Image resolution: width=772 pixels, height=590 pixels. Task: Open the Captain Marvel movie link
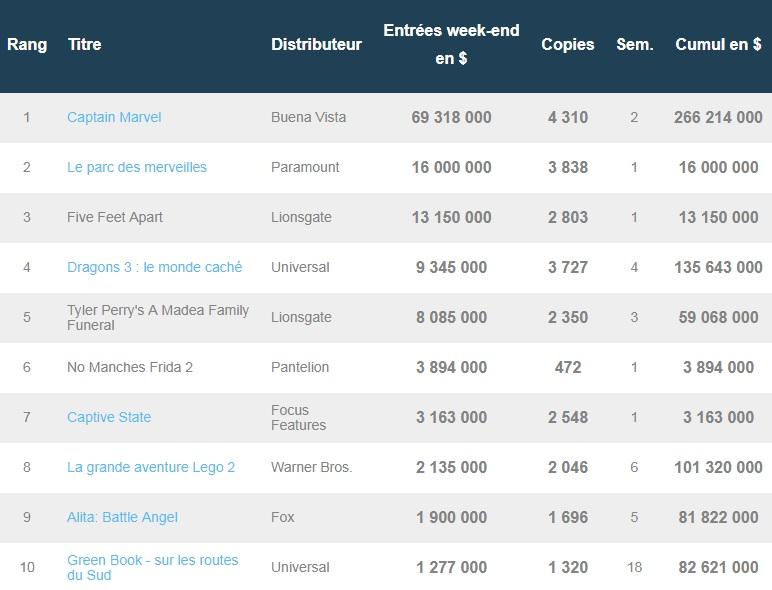[x=114, y=117]
